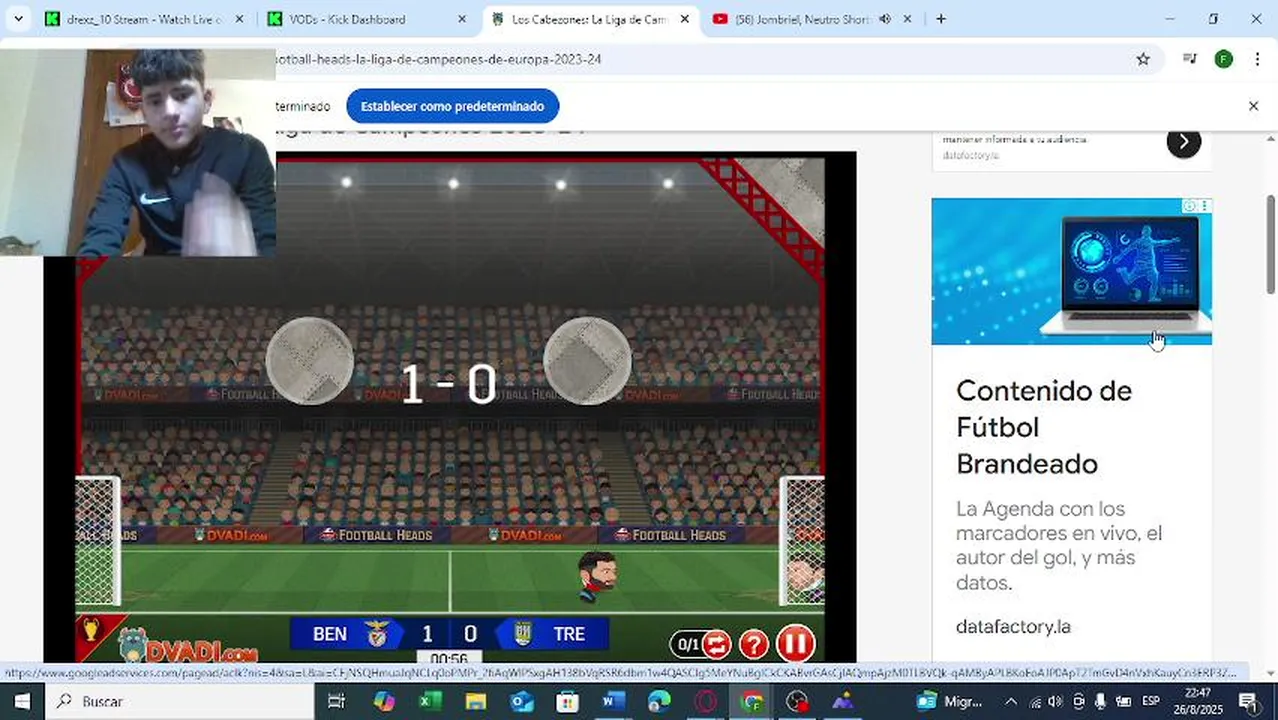The image size is (1278, 720).
Task: Open the Chrome three-dot menu
Action: point(1257,59)
